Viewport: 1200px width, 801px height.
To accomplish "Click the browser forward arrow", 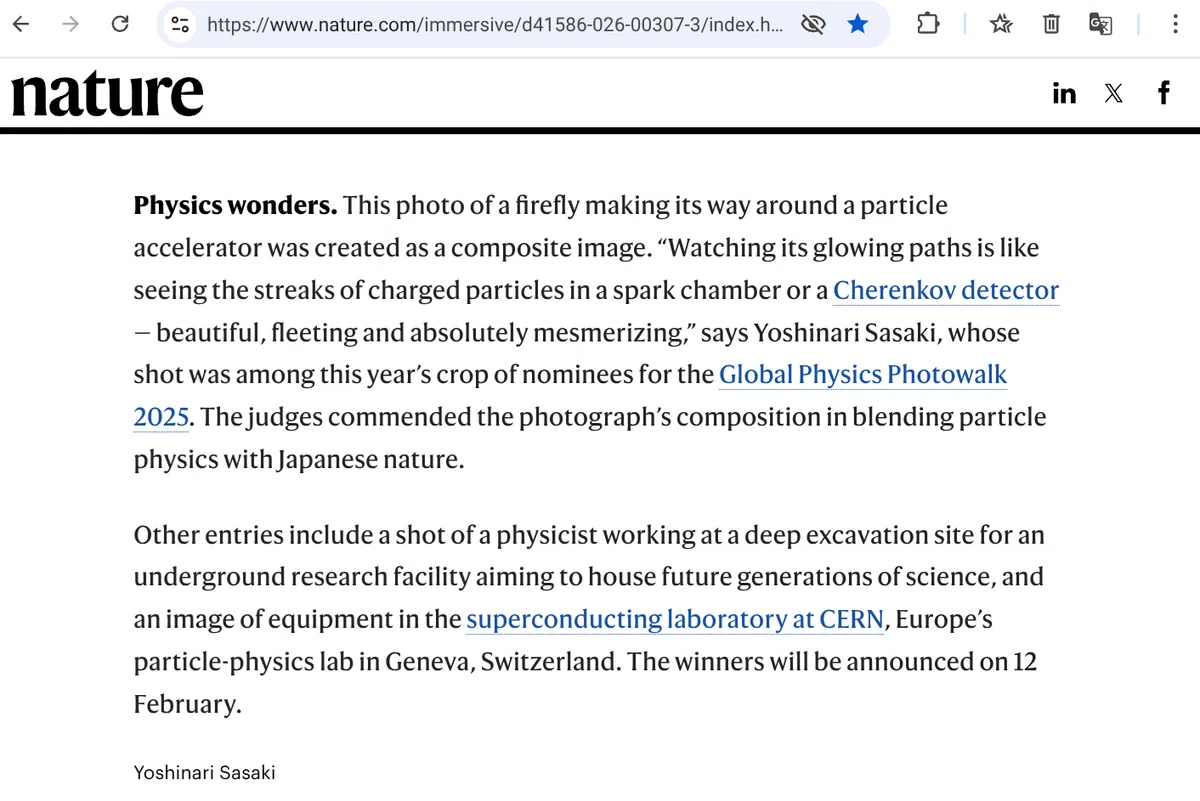I will [70, 24].
